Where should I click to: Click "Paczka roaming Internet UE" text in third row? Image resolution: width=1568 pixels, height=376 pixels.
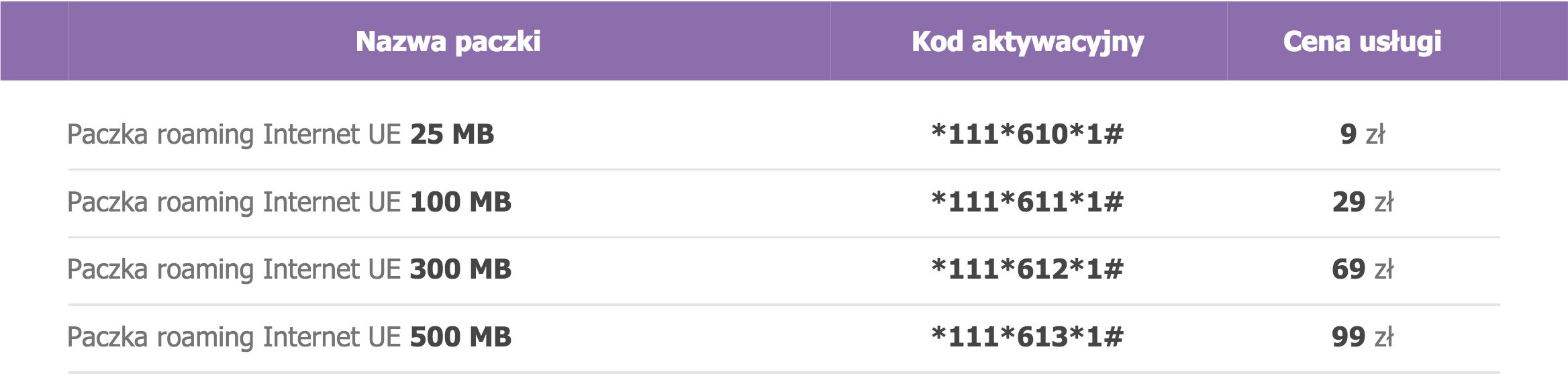pos(234,269)
